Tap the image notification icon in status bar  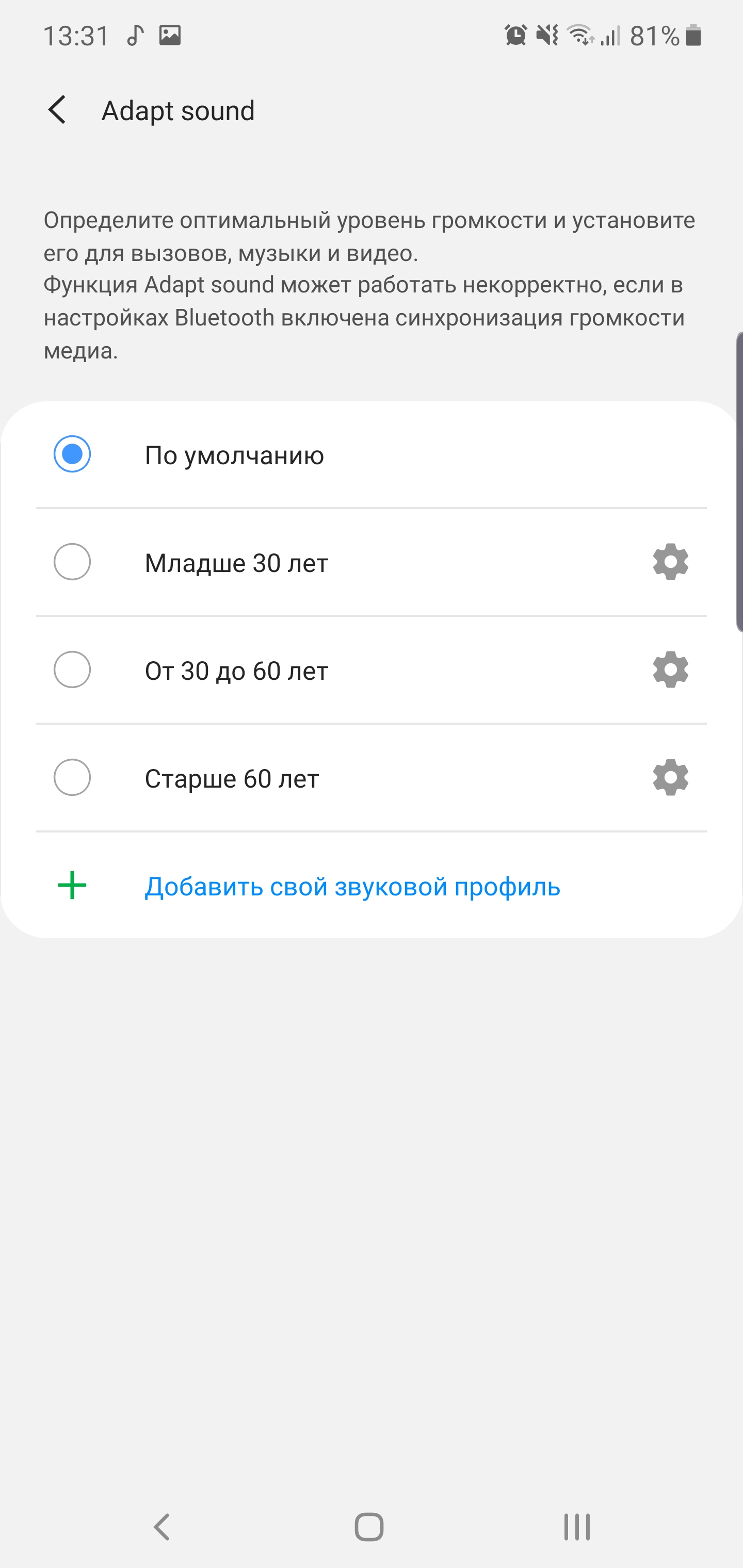point(170,35)
